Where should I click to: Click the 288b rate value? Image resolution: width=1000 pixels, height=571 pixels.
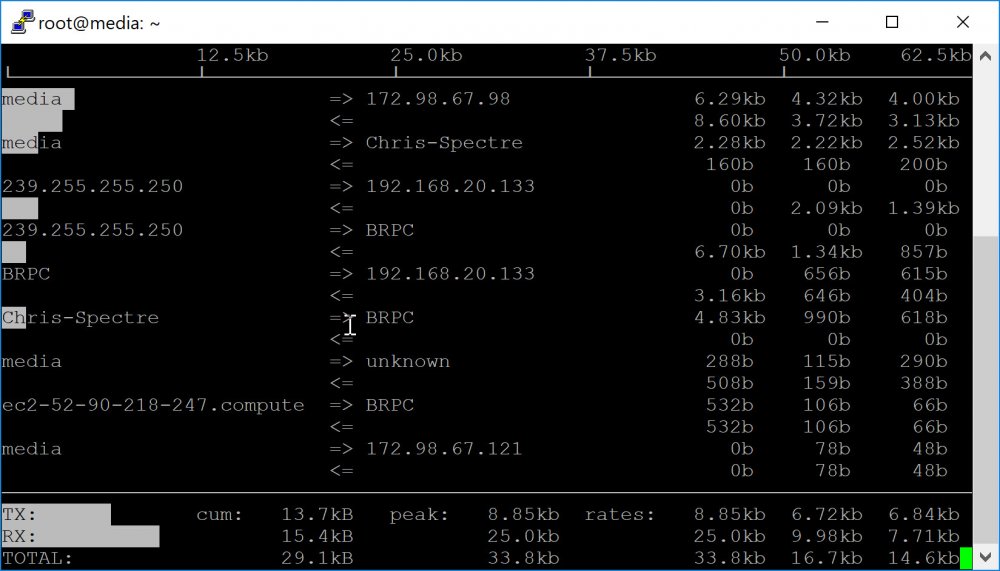tap(730, 361)
